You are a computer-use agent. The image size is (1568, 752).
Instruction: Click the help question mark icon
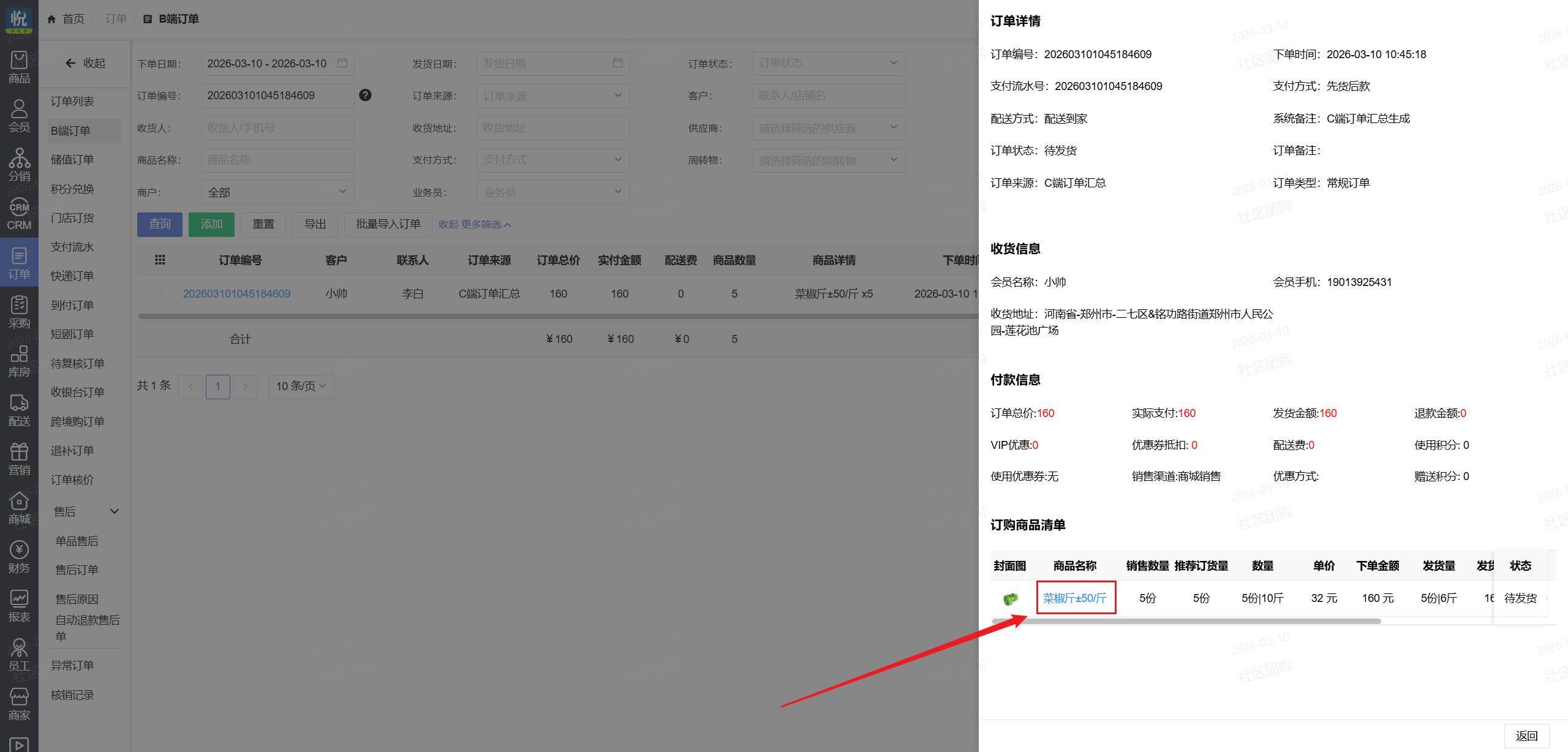(x=365, y=95)
